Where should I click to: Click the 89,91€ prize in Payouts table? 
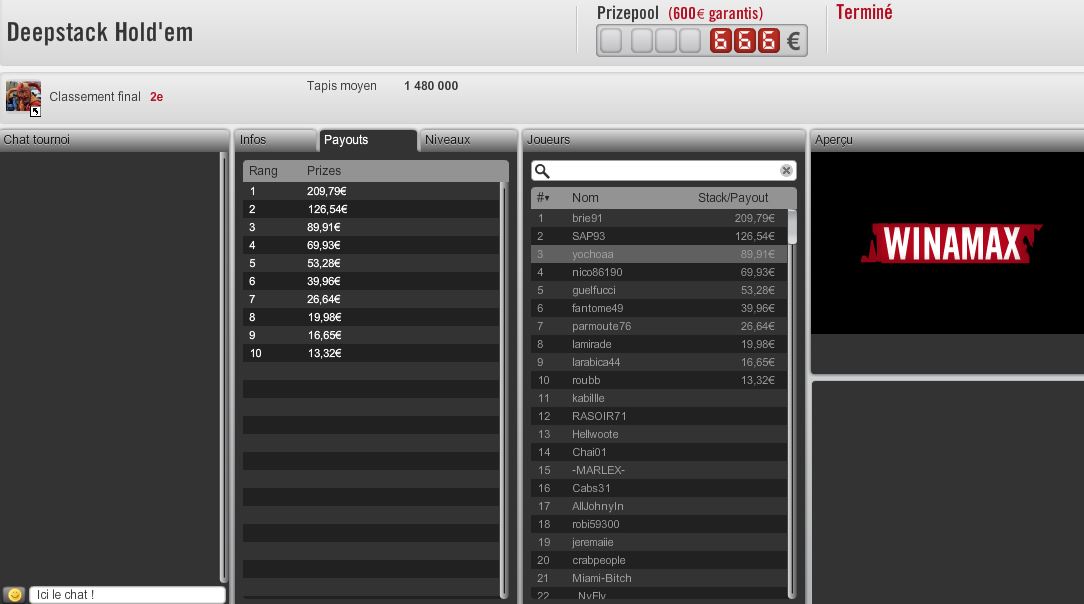[x=324, y=227]
